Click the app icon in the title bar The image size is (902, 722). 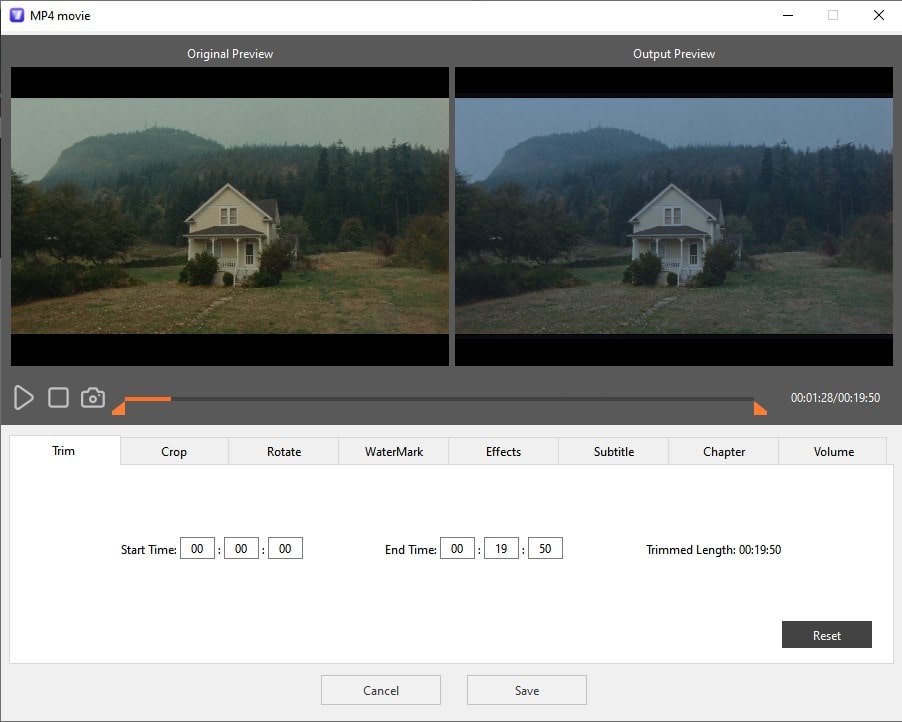click(x=14, y=15)
